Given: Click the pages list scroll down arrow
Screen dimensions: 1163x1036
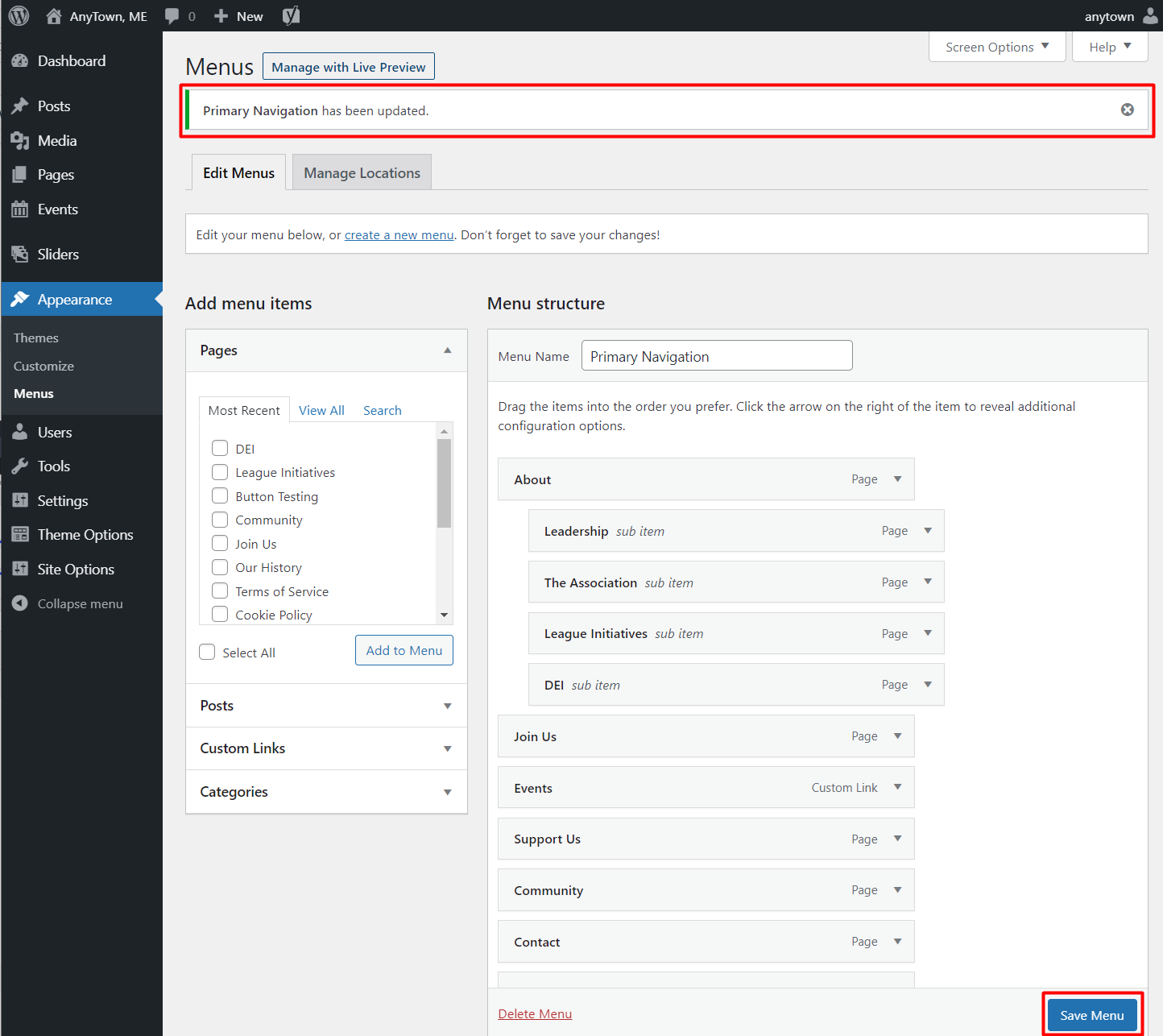Looking at the screenshot, I should click(x=444, y=615).
